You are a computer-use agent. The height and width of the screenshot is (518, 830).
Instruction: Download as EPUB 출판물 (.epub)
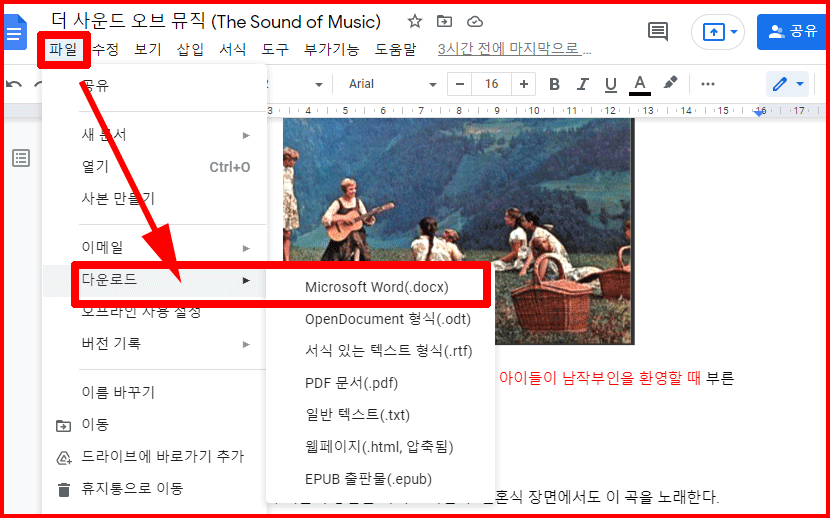coord(380,479)
